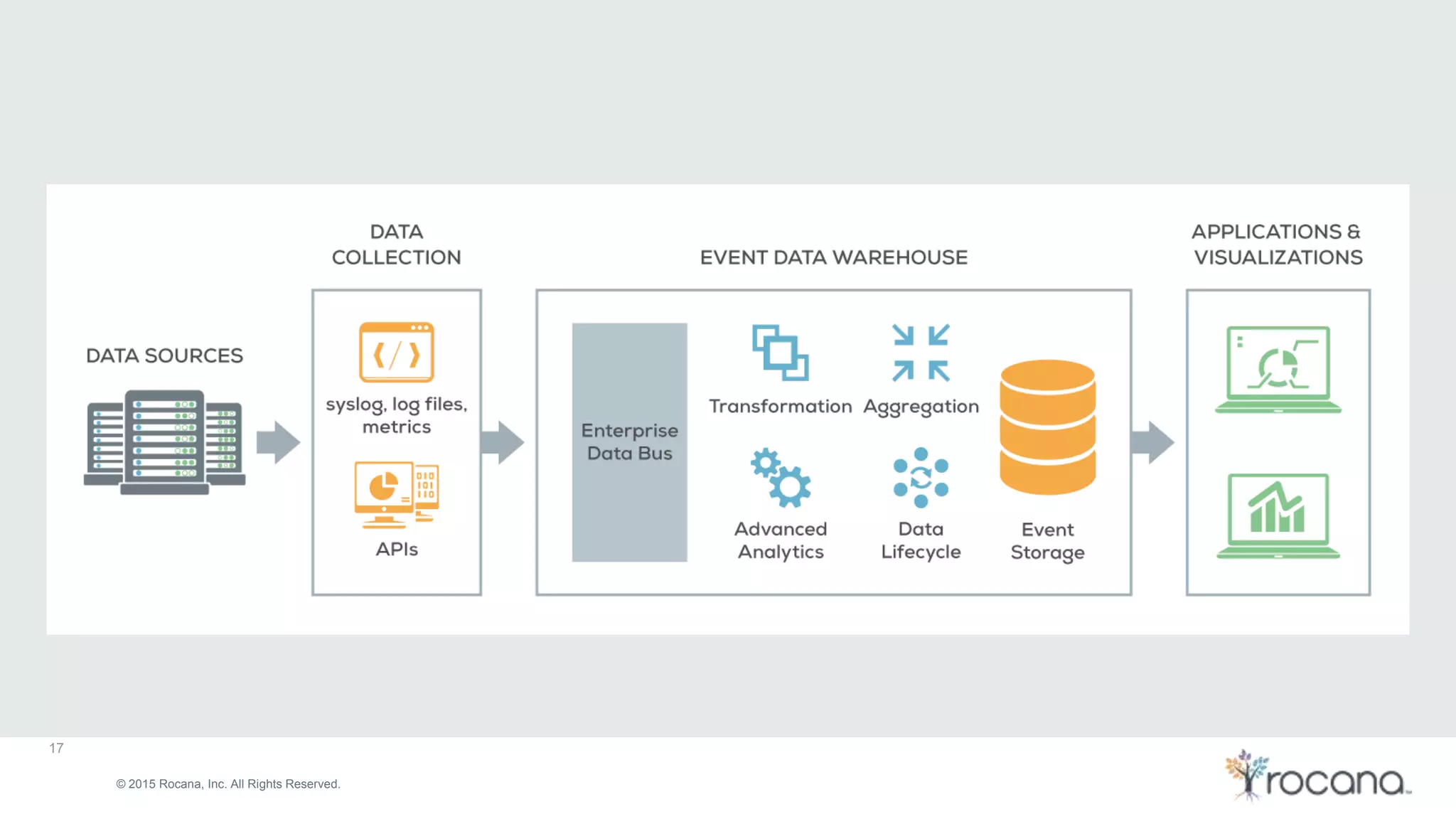Click the orange code window syslog icon
Screen dimensions: 1456x819
pos(396,353)
